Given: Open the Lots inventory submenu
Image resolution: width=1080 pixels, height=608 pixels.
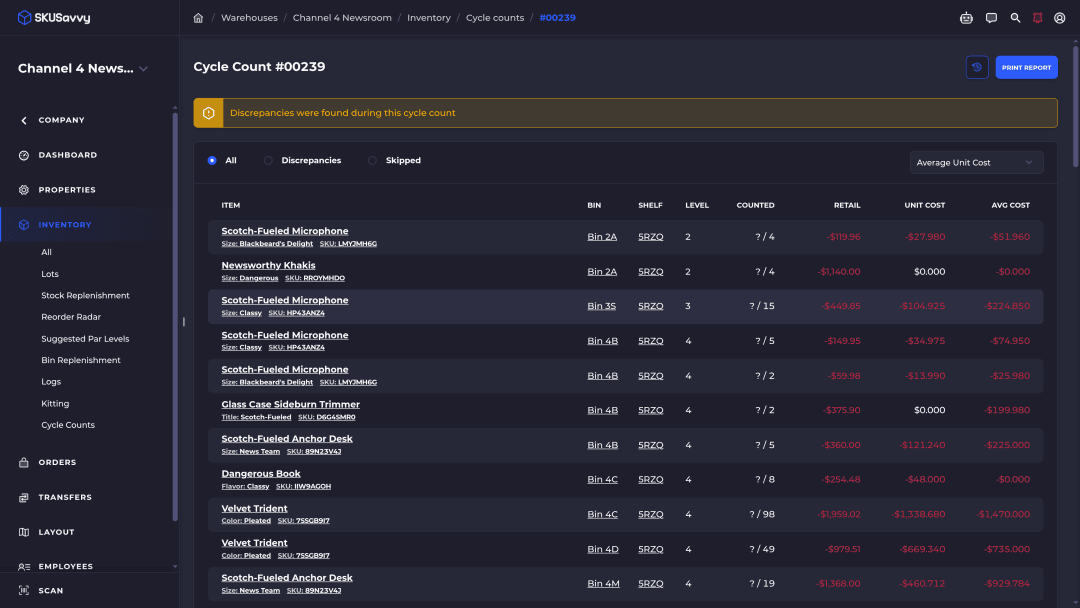Looking at the screenshot, I should click(x=50, y=274).
